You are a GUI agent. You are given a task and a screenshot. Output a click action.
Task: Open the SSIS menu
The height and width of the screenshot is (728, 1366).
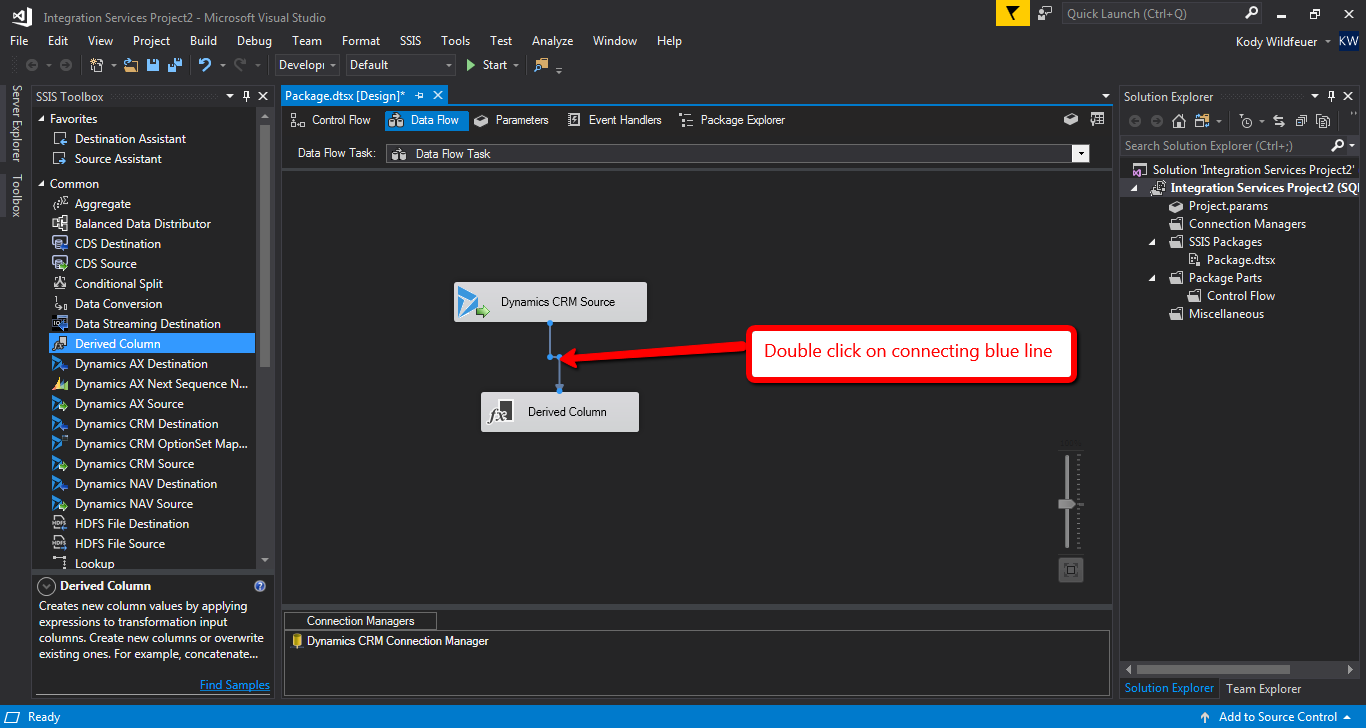pos(410,41)
